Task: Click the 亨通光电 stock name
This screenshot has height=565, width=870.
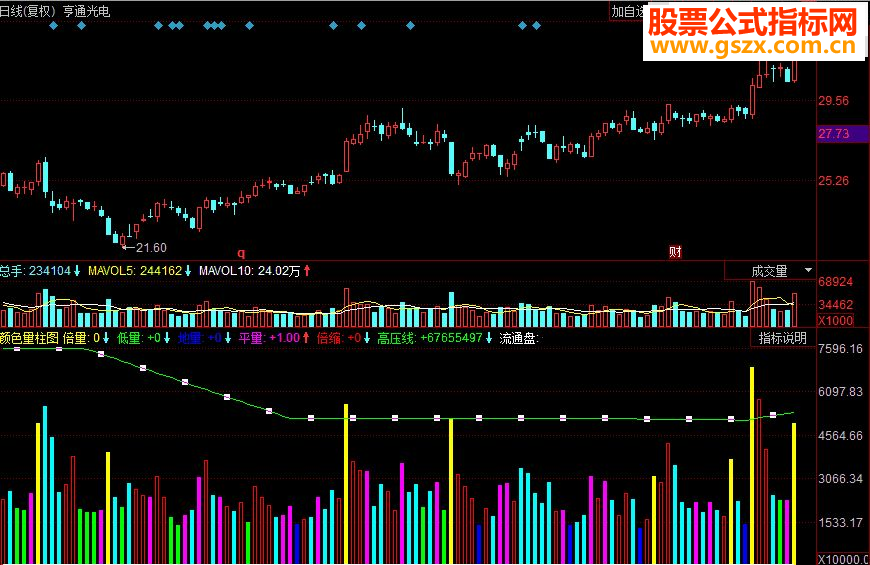Action: (87, 11)
